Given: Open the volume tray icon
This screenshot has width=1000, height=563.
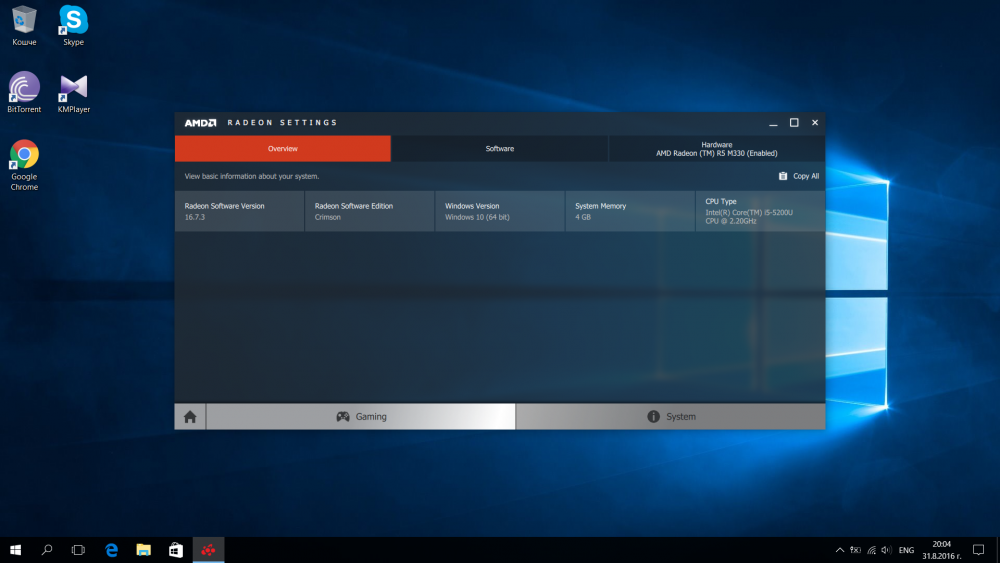Looking at the screenshot, I should coord(886,550).
